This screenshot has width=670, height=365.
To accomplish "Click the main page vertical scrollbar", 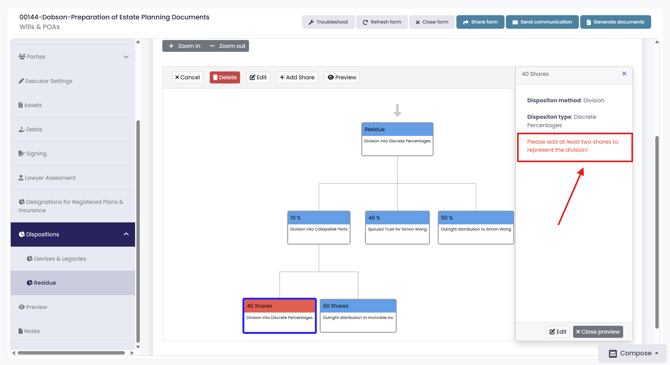I will pyautogui.click(x=657, y=232).
